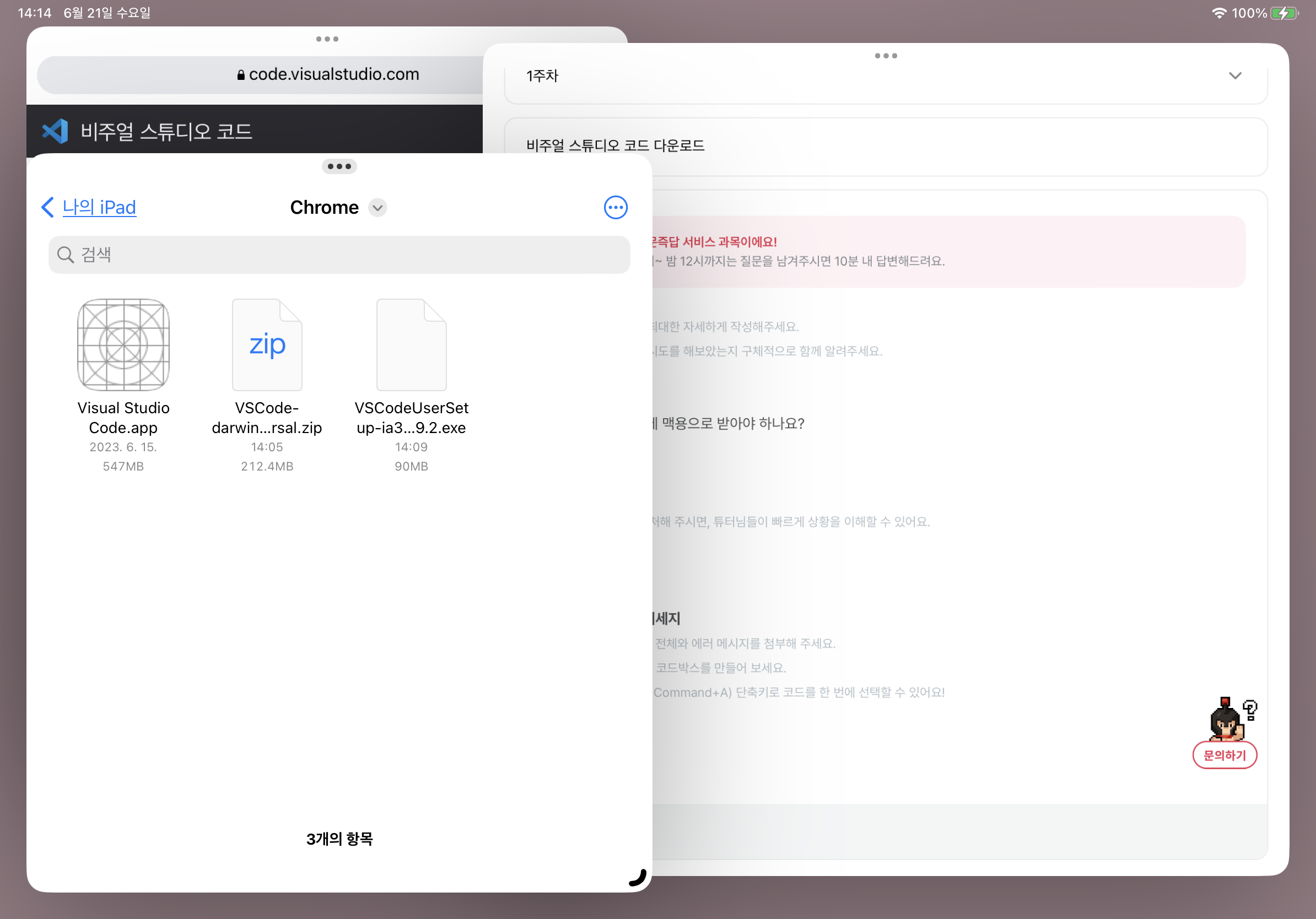Tap the 14:14 clock in status bar
The height and width of the screenshot is (919, 1316).
coord(34,13)
